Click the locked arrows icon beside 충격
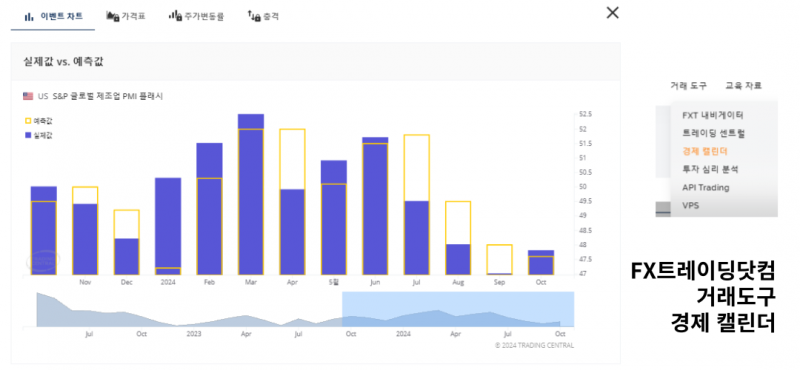Screen dimensions: 800x370 pos(254,16)
